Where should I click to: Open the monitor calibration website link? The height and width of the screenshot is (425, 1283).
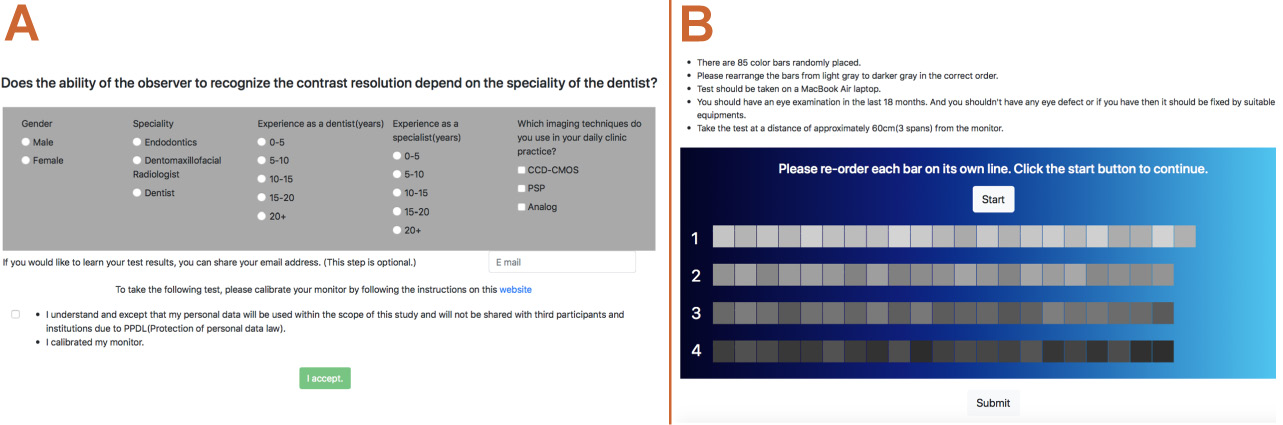coord(515,289)
